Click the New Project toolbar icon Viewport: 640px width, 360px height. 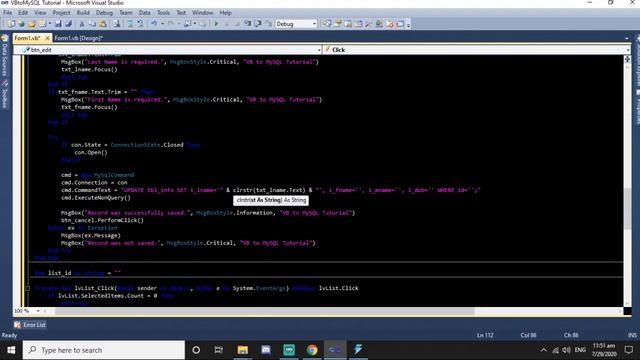11,24
